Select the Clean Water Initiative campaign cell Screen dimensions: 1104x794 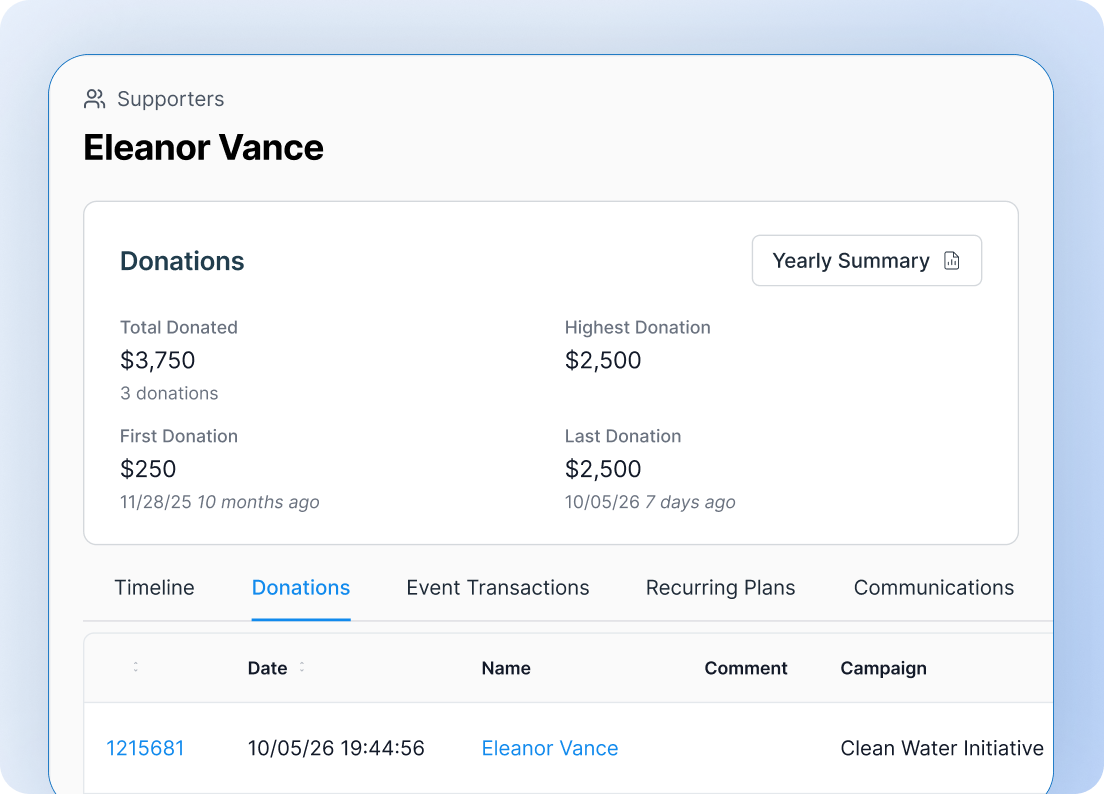click(x=942, y=748)
